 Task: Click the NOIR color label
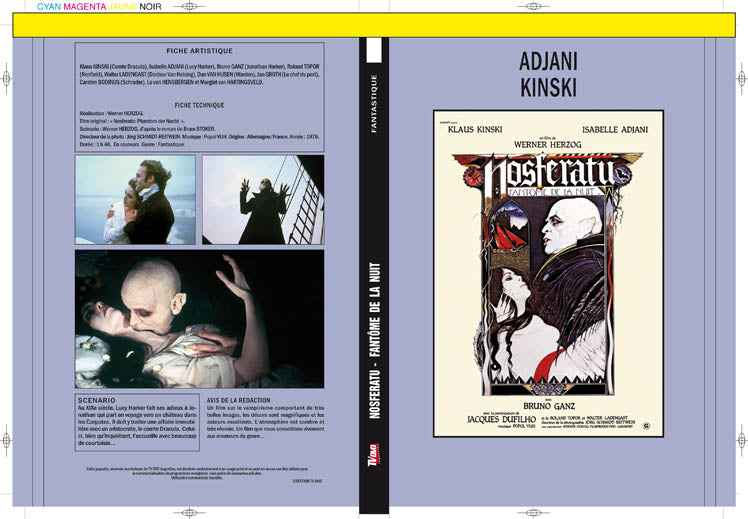point(150,7)
